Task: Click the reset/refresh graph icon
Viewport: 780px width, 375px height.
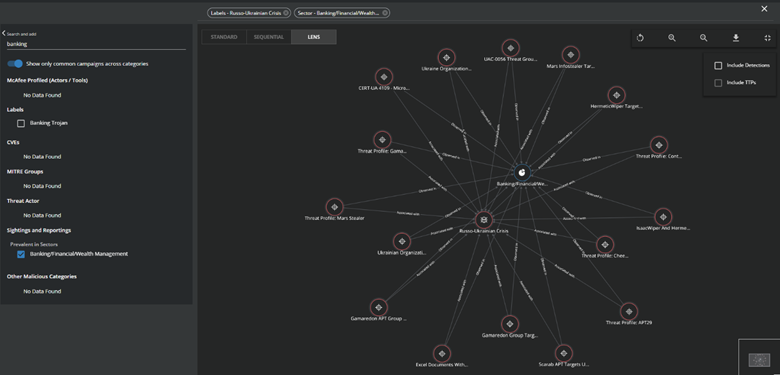Action: pyautogui.click(x=640, y=38)
